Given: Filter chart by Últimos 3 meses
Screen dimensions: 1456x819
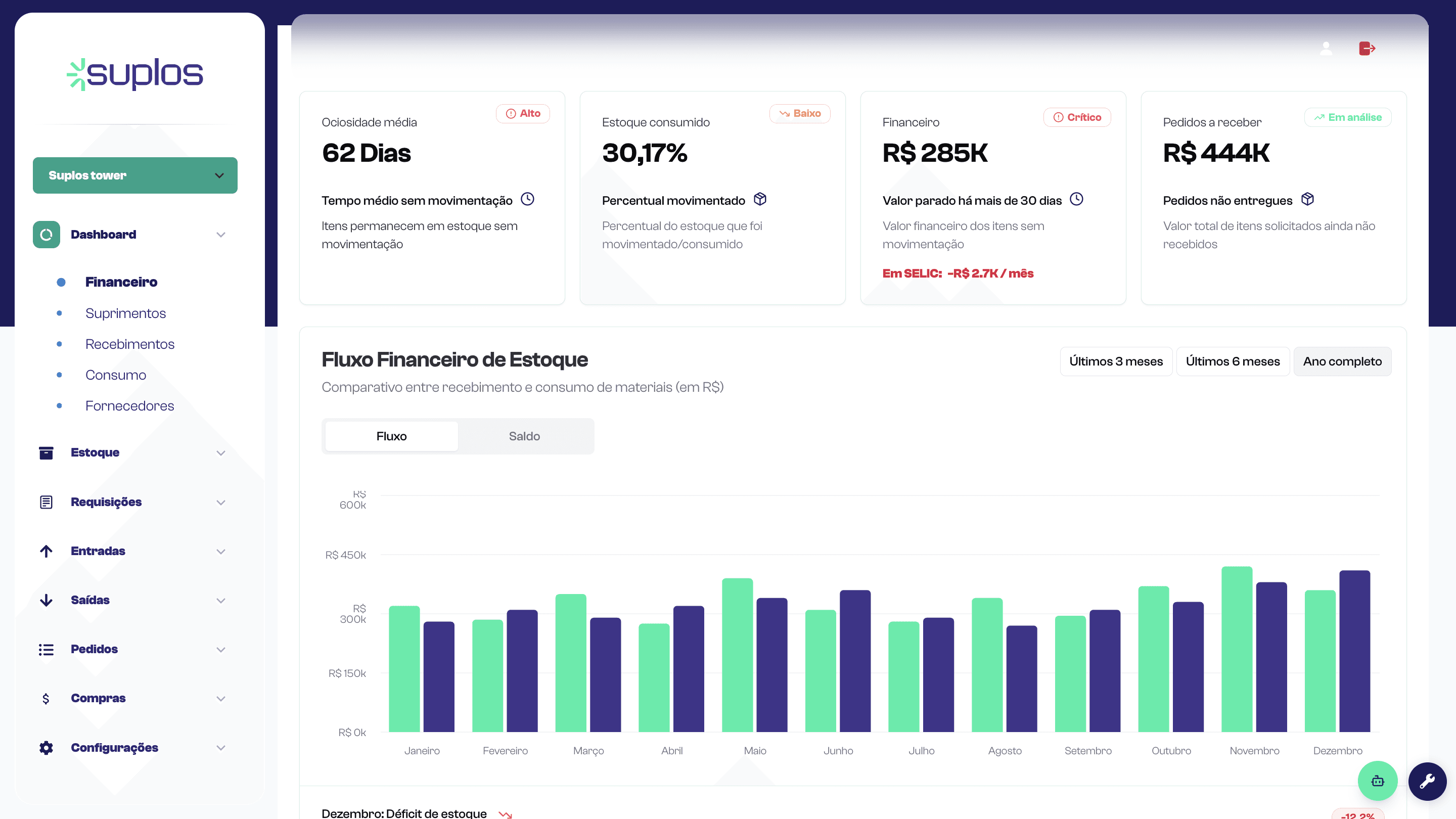Looking at the screenshot, I should [x=1116, y=361].
